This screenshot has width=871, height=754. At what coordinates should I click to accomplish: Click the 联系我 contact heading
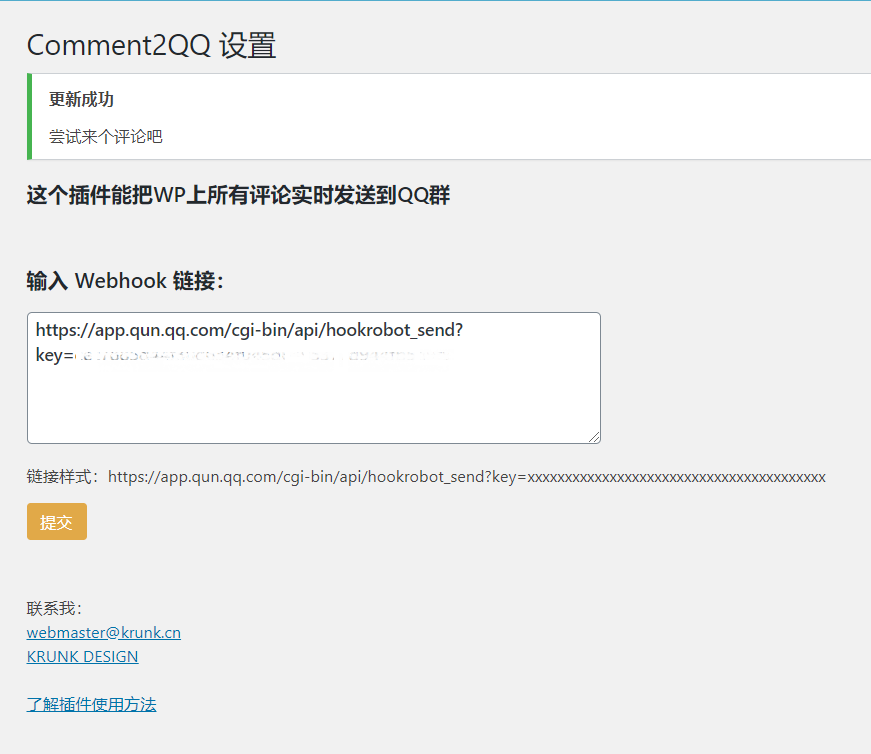point(51,607)
